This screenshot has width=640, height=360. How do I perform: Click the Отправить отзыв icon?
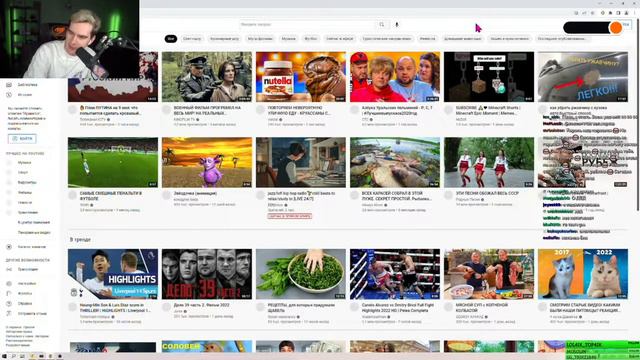(x=9, y=313)
